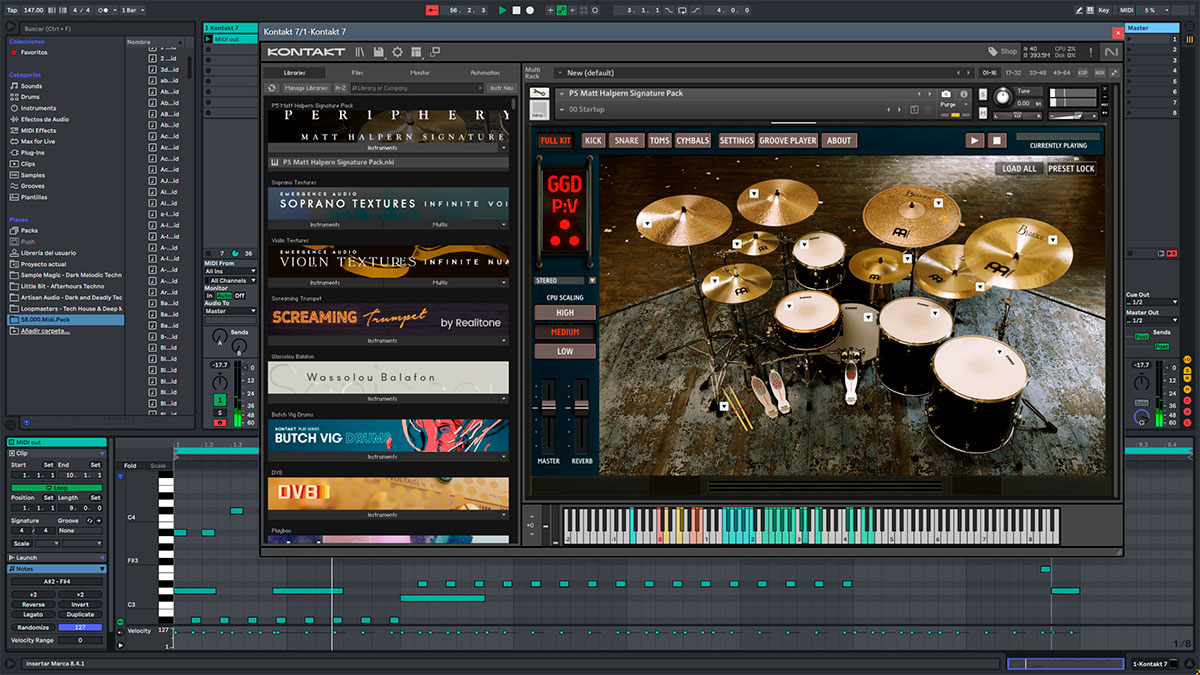Open Kontakt settings gear icon
Viewport: 1200px width, 675px height.
(397, 51)
